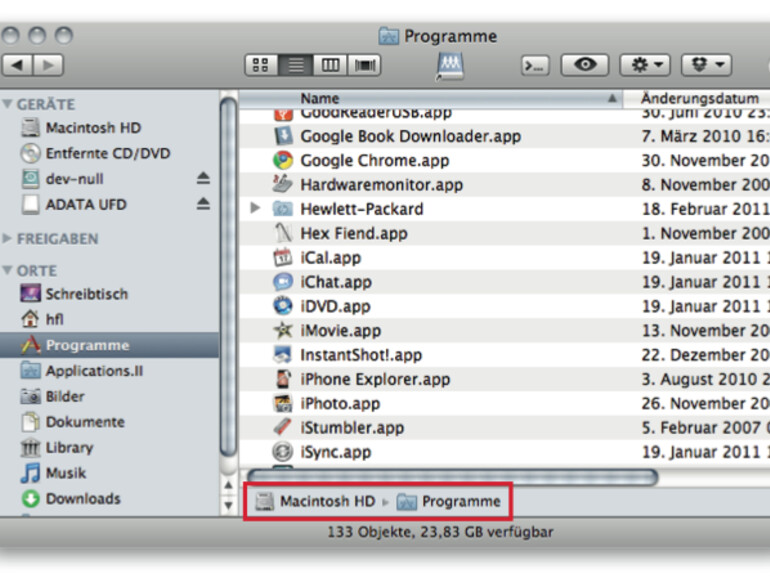Click the iDVD app icon
The width and height of the screenshot is (770, 578).
click(283, 306)
